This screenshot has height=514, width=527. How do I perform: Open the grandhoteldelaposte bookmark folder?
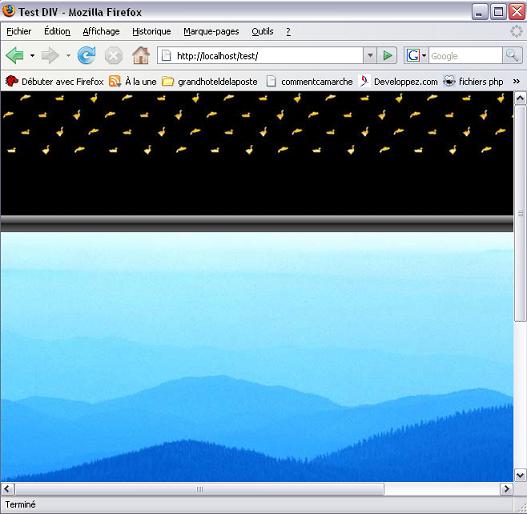[209, 81]
